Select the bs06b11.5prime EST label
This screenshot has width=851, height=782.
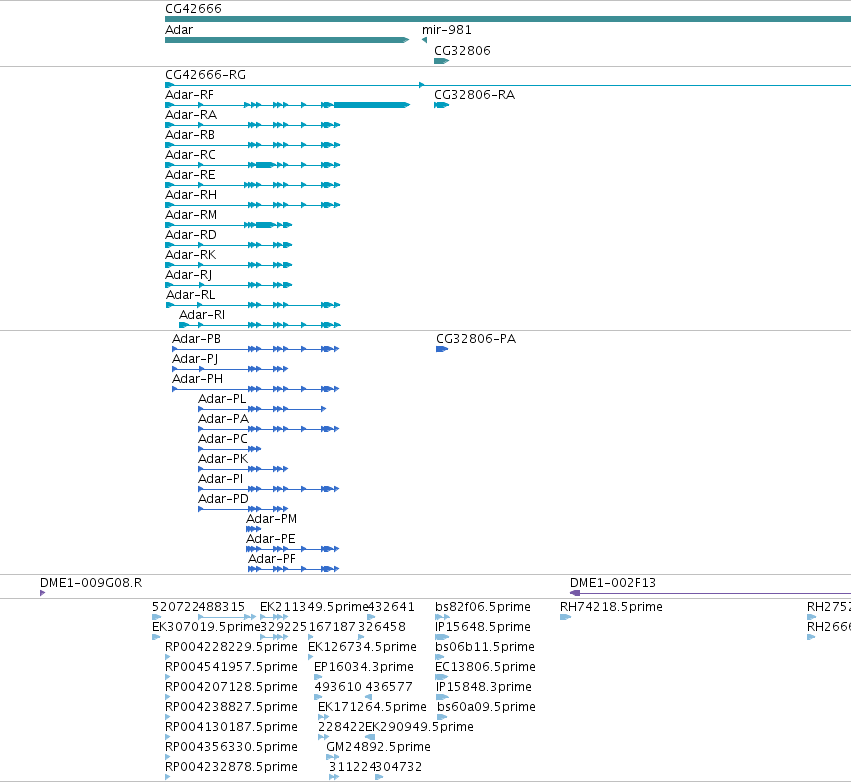point(485,647)
